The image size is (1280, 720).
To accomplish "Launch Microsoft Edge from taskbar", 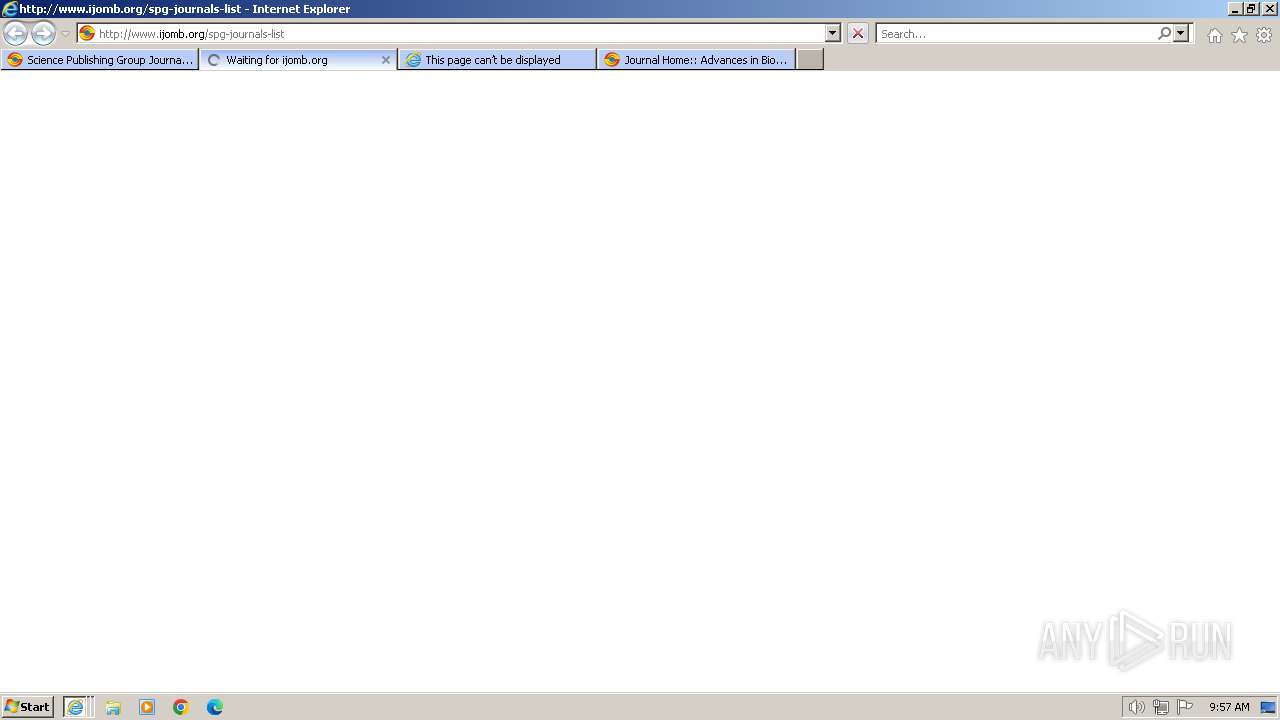I will click(215, 707).
